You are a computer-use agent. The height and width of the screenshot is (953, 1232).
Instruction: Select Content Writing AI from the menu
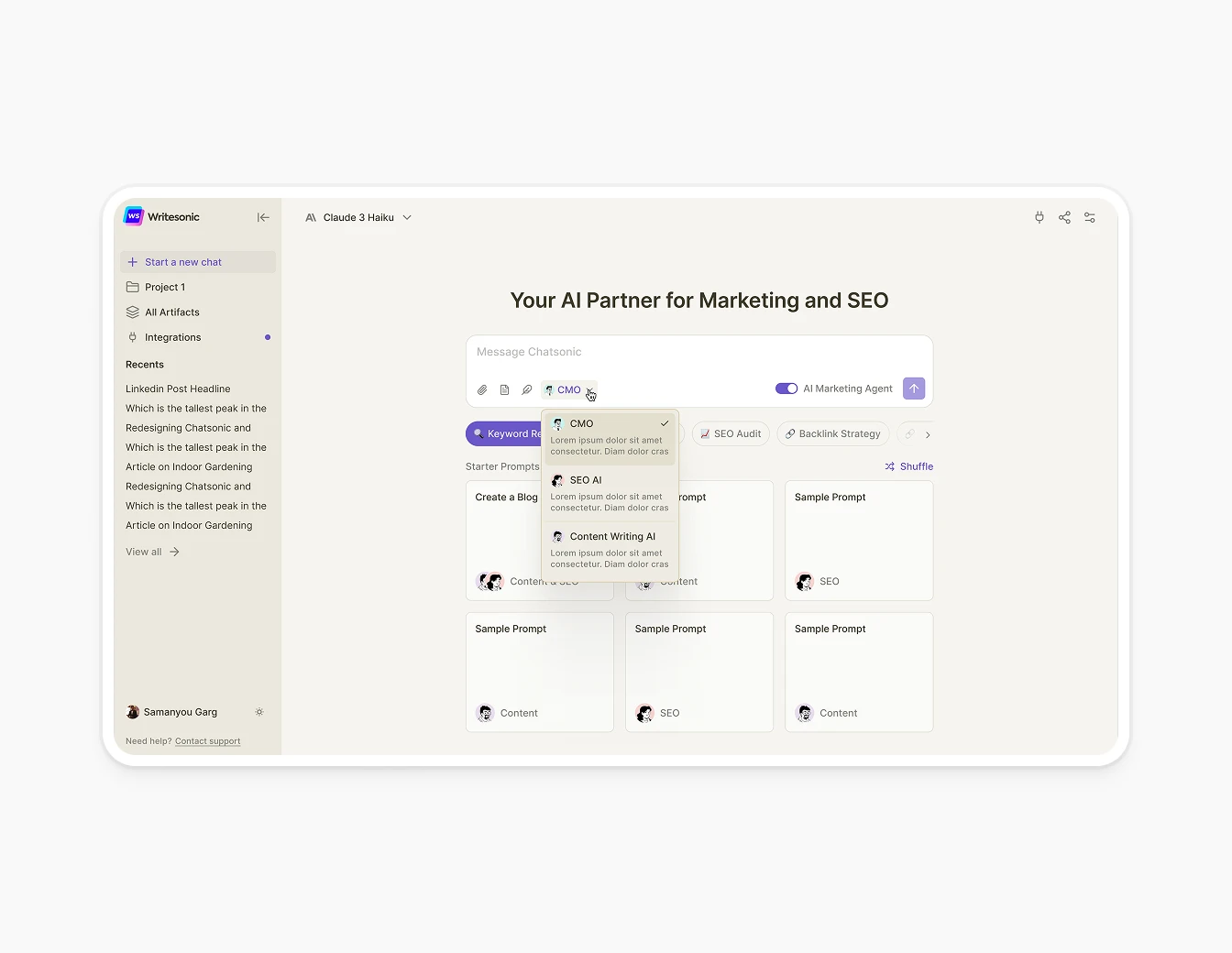point(611,536)
